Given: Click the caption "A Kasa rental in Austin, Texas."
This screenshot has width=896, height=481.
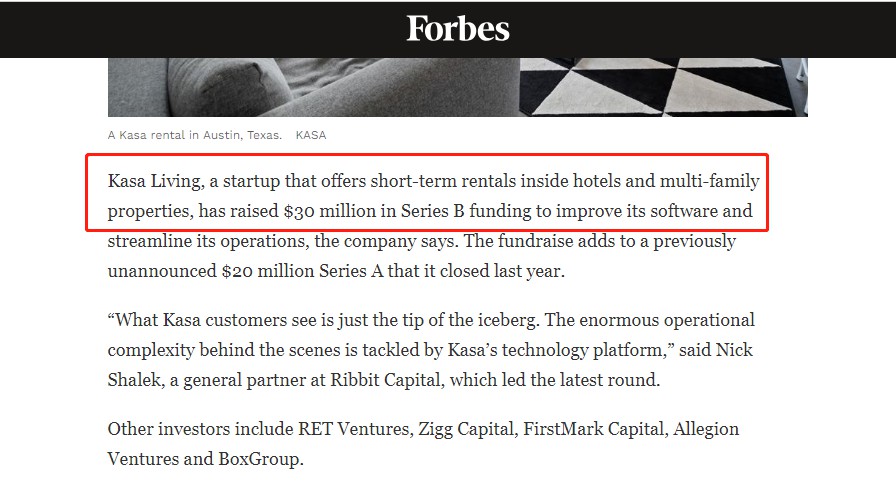Looking at the screenshot, I should point(195,135).
